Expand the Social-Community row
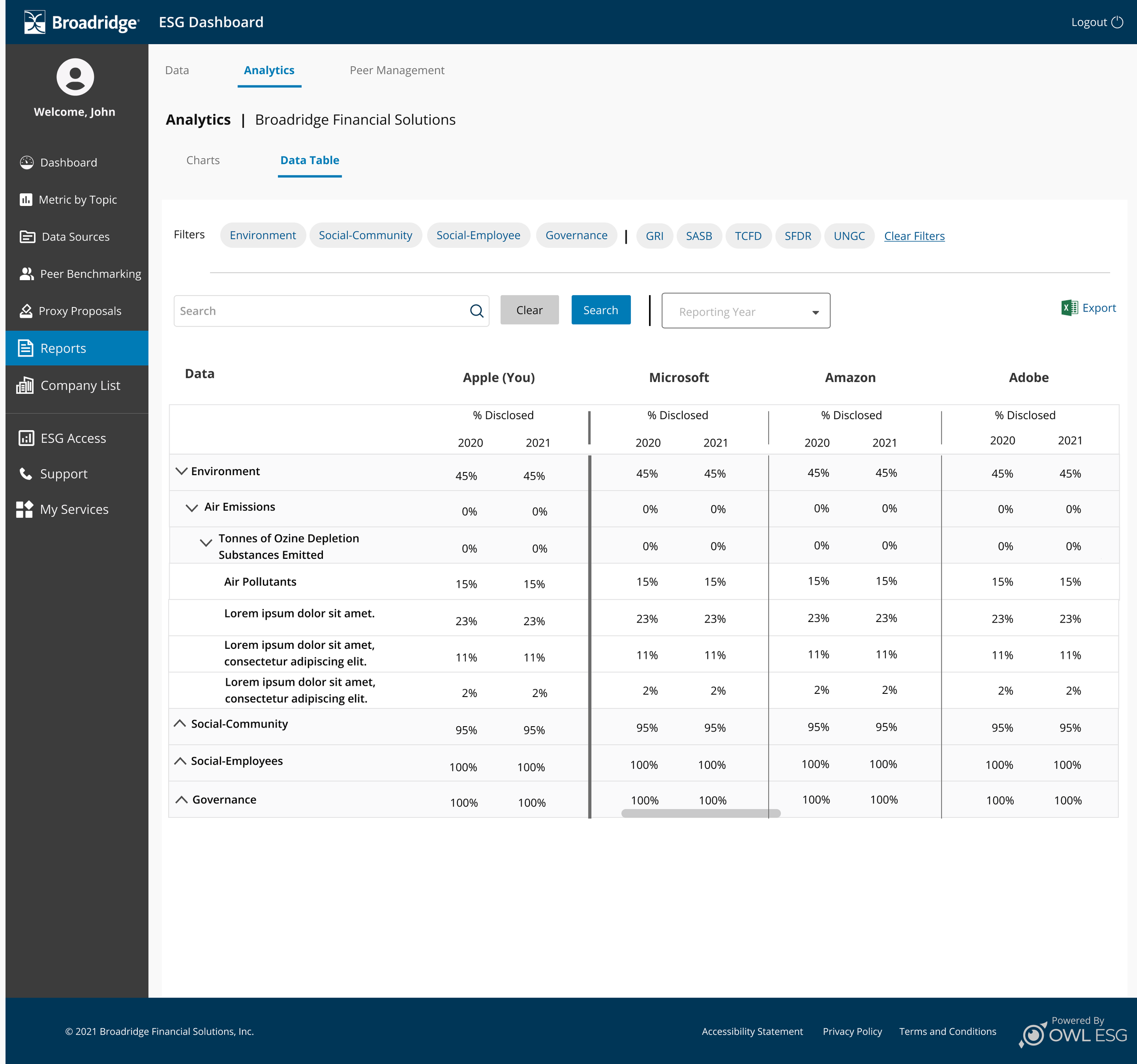Screen dimensions: 1137x1064 [x=180, y=723]
